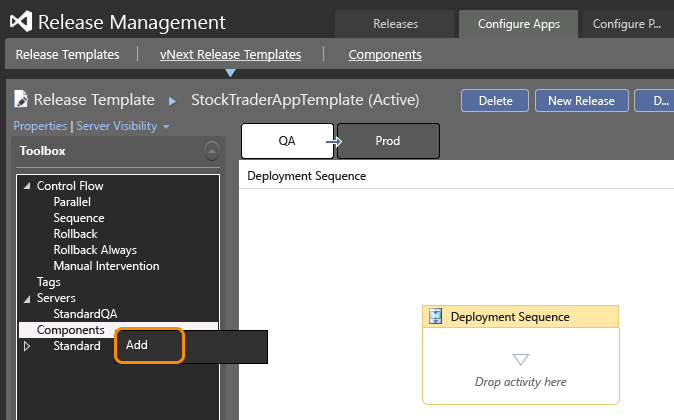Open the Components link in subnavigation
This screenshot has height=420, width=674.
click(385, 55)
